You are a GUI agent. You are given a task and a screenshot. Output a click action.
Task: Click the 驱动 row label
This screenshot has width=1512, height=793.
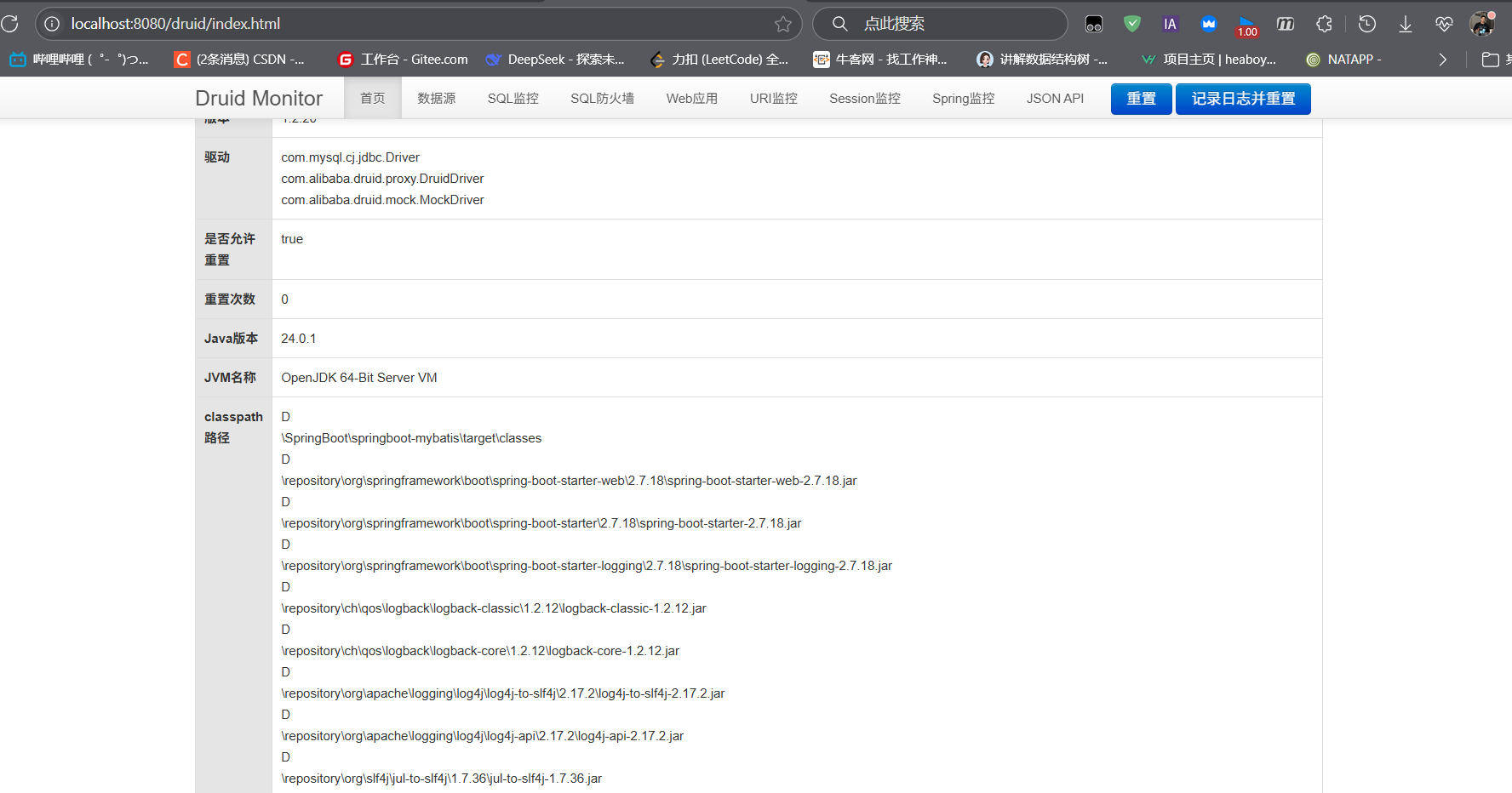click(217, 157)
